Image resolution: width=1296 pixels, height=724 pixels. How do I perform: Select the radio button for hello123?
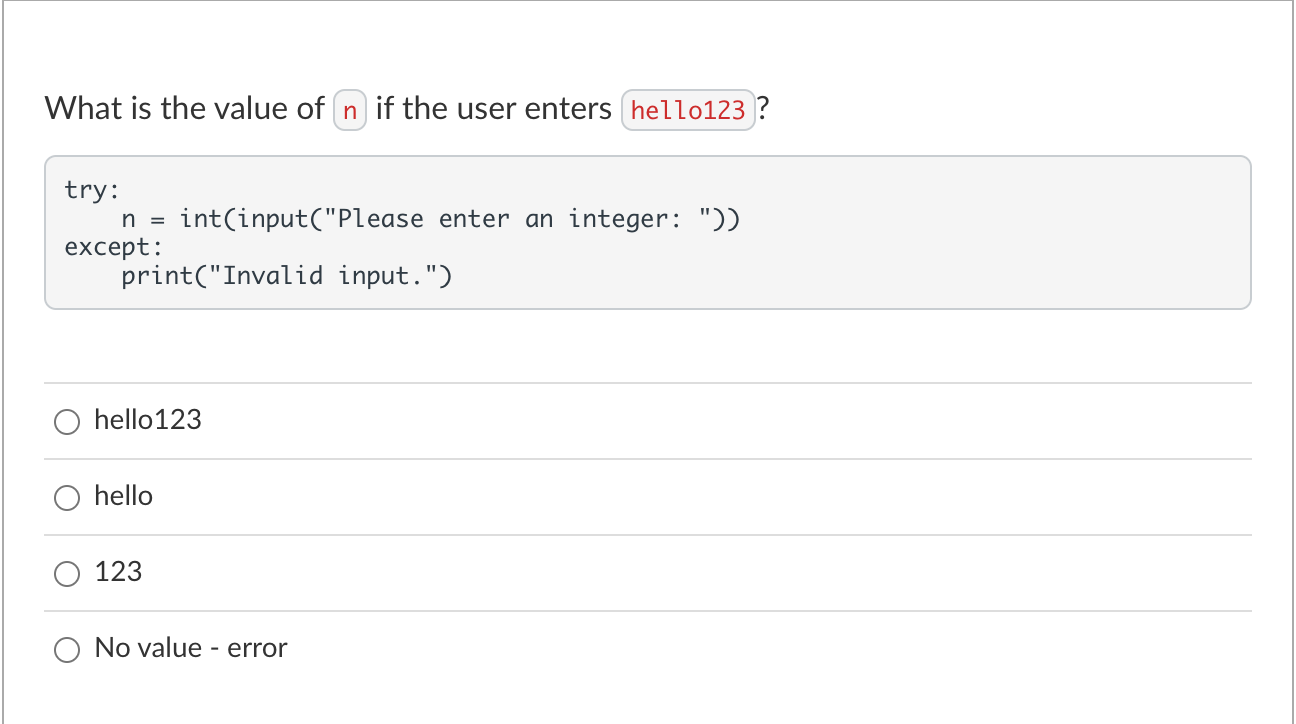click(66, 421)
